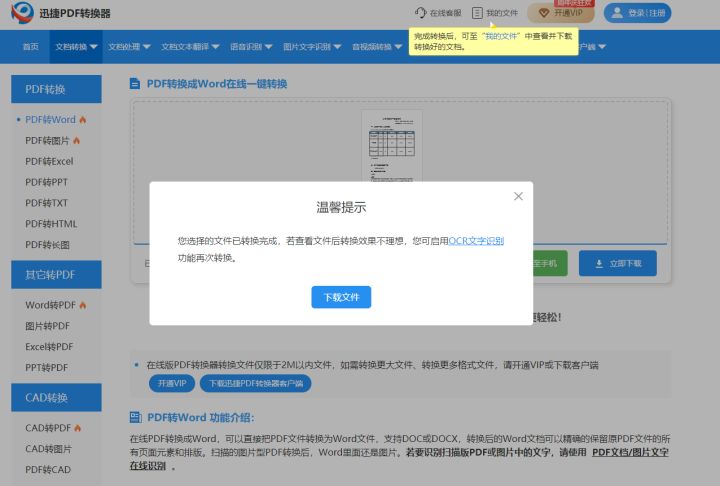Expand the 语音识别 dropdown menu
This screenshot has width=720, height=486.
tap(251, 47)
